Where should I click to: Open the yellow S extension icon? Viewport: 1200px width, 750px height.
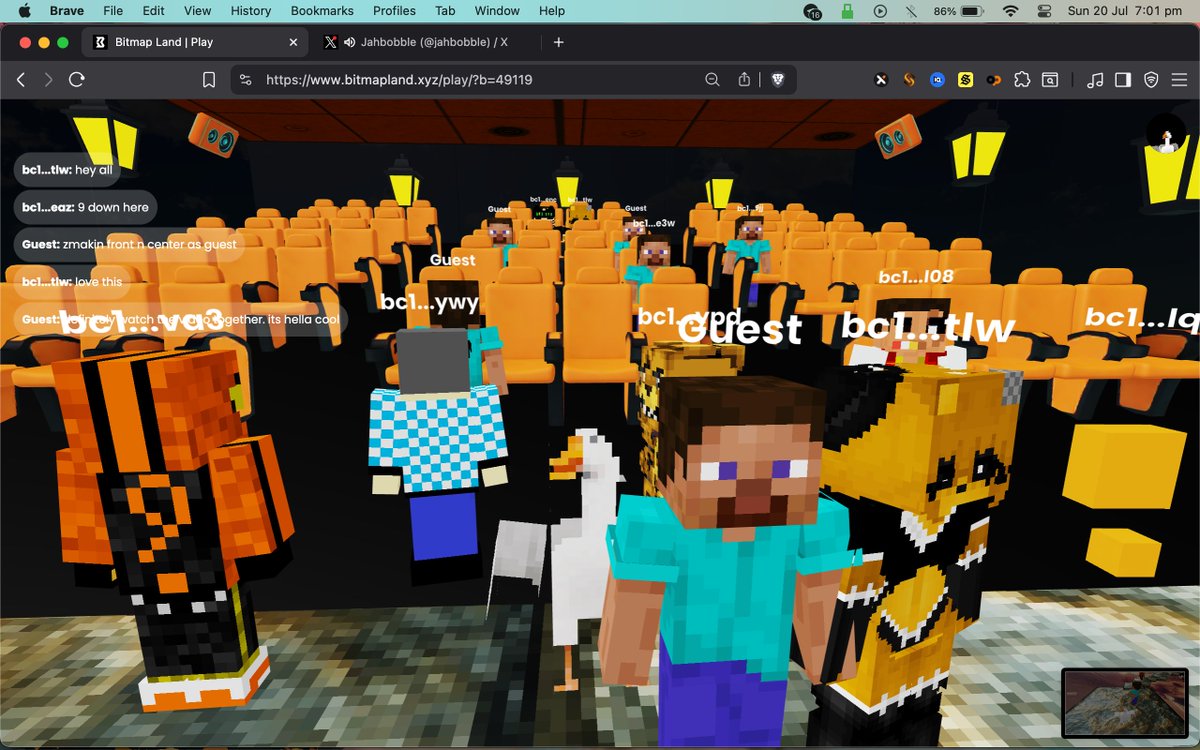965,80
